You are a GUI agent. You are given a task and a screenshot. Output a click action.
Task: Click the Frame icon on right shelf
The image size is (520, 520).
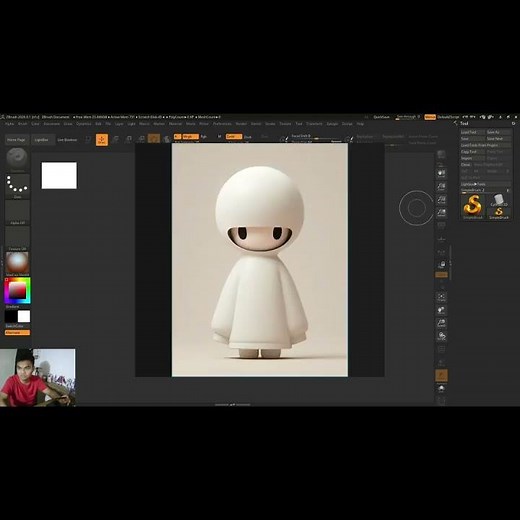point(441,297)
